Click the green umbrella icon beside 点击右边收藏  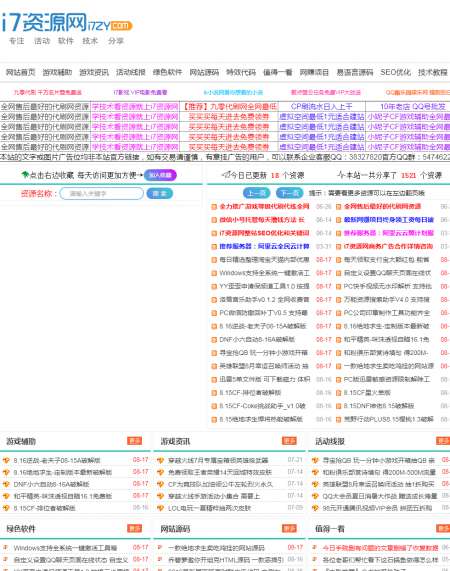(x=25, y=175)
